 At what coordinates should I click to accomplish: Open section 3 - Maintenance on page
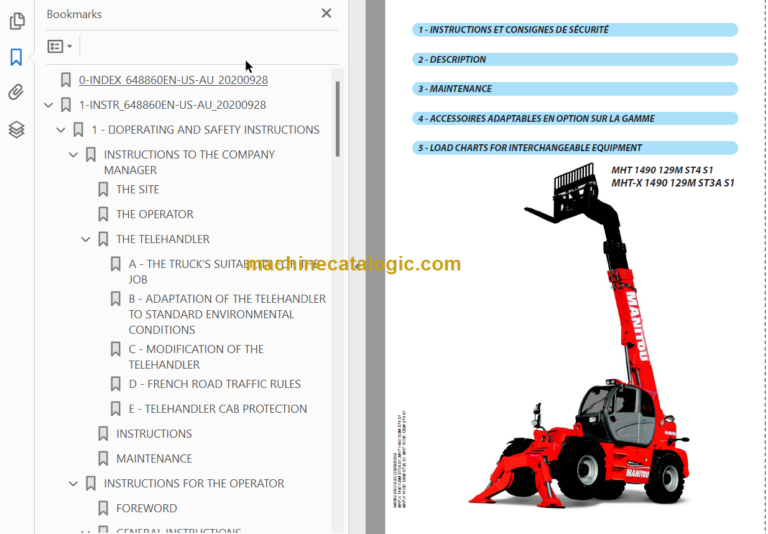click(x=575, y=89)
